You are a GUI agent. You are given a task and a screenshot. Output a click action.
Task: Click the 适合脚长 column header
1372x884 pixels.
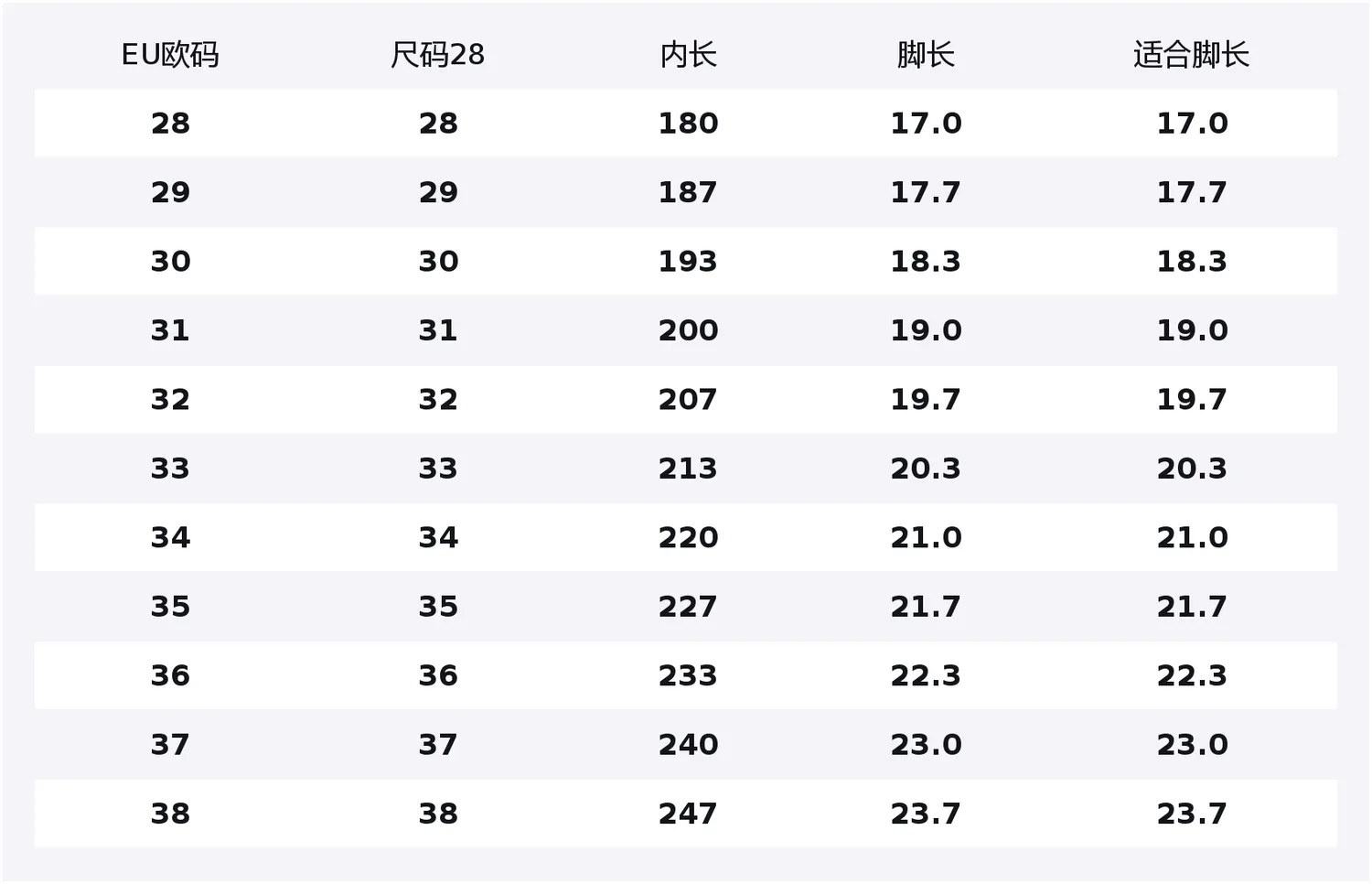pos(1191,55)
